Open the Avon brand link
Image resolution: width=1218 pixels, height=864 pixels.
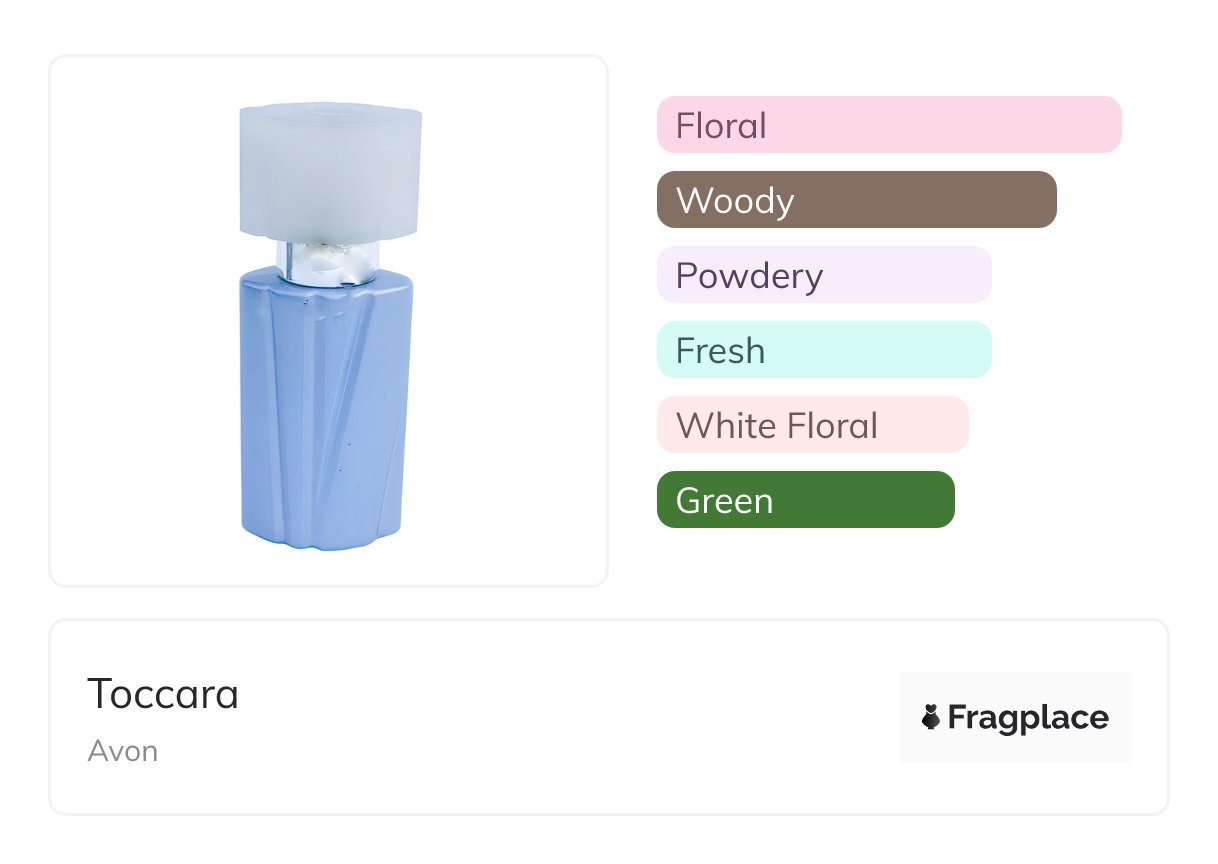(x=122, y=751)
